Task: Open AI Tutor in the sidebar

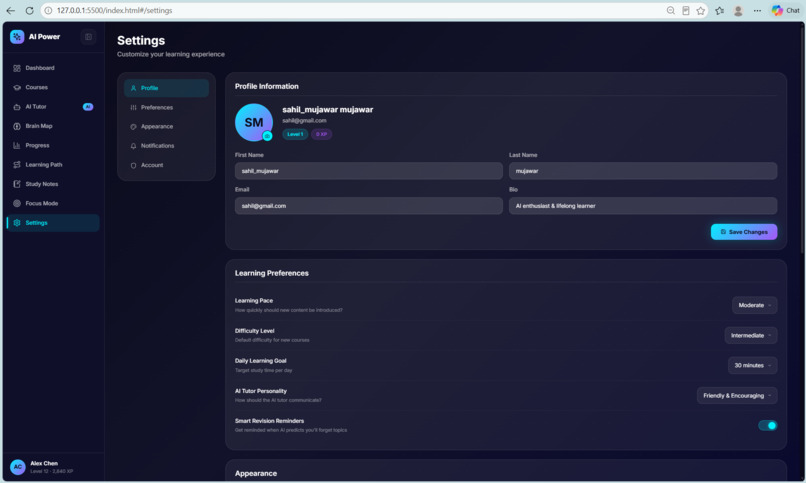Action: pos(53,106)
